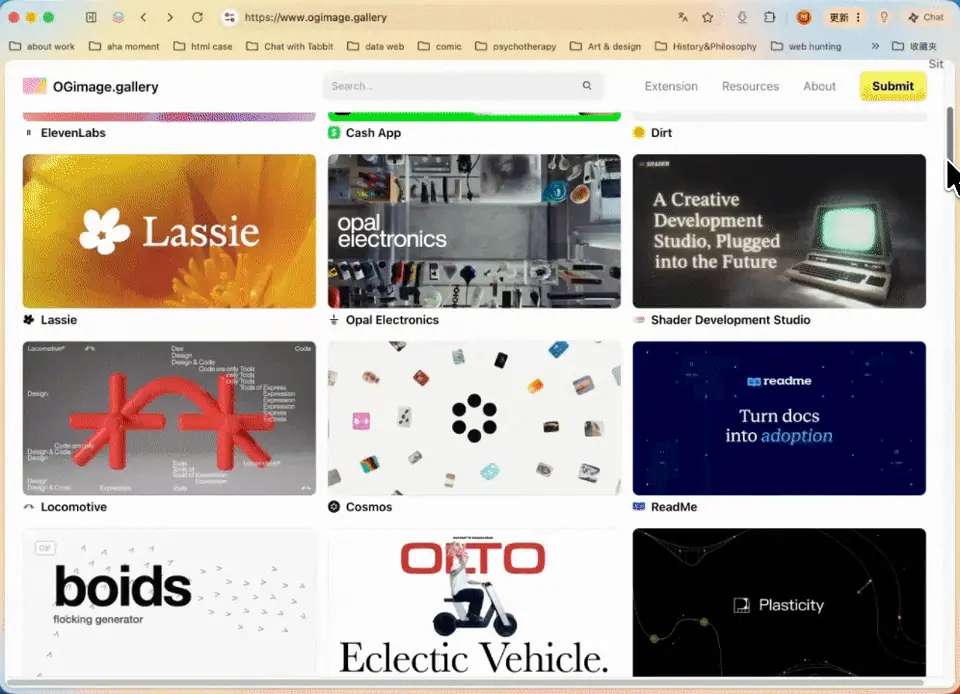Open the 'comic' bookmark folder
The image size is (960, 694).
(440, 46)
